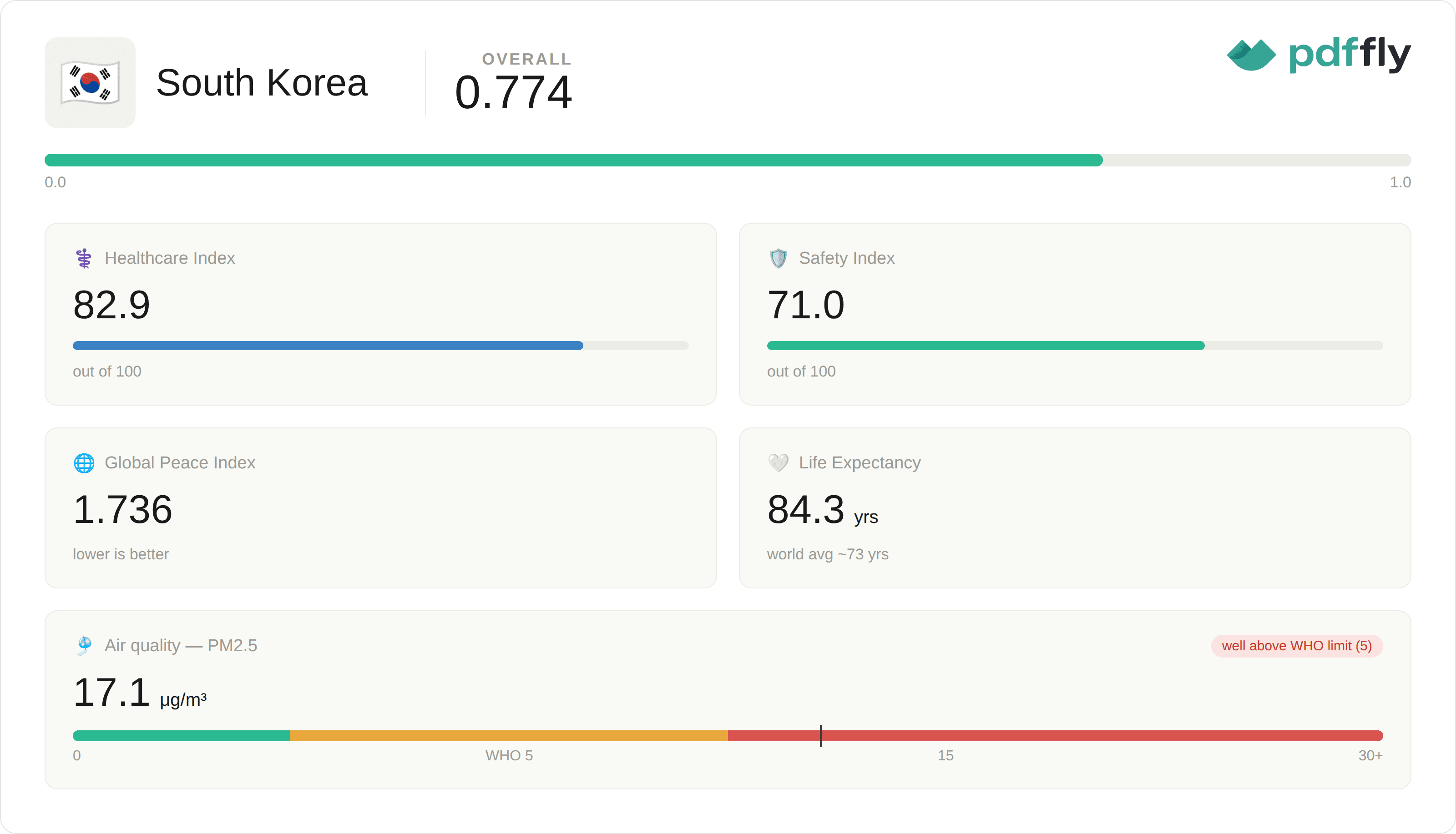1456x834 pixels.
Task: Click the WHO 5 scale label
Action: (x=509, y=755)
